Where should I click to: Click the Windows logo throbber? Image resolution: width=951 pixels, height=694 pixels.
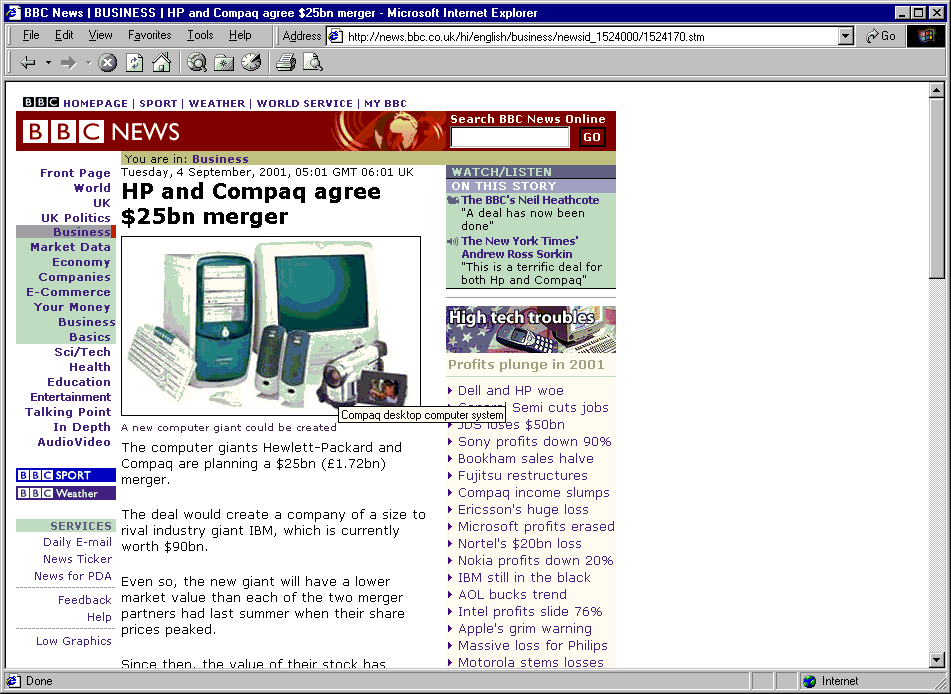pyautogui.click(x=926, y=36)
